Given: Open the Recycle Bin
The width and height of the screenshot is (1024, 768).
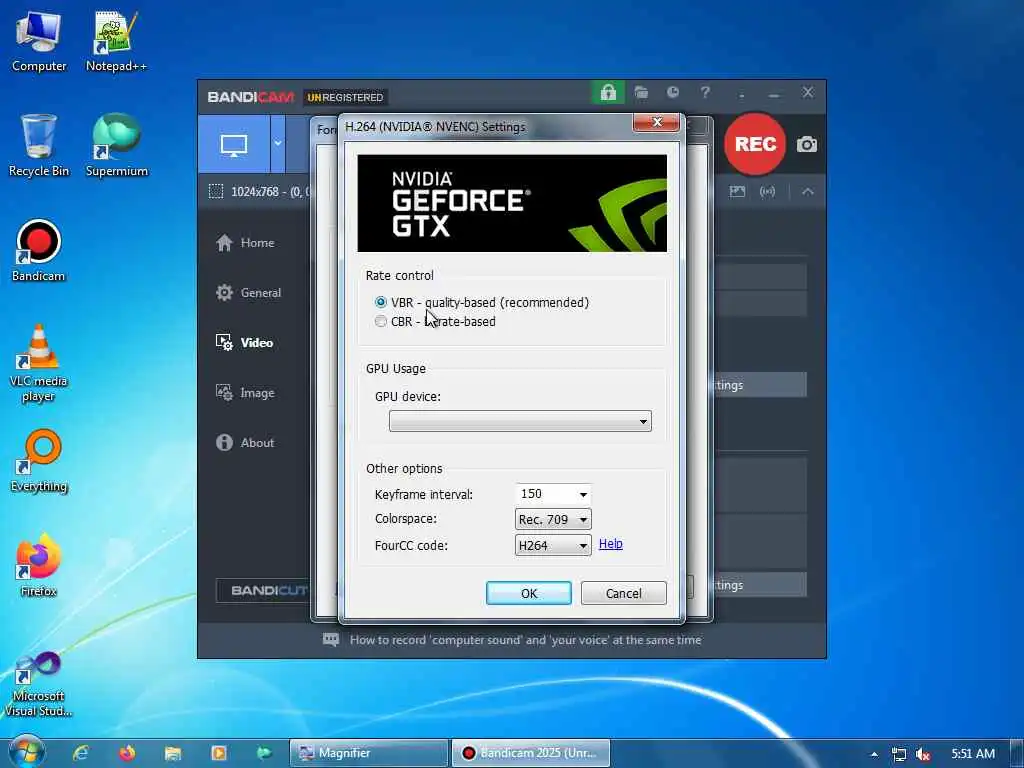Looking at the screenshot, I should tap(39, 146).
